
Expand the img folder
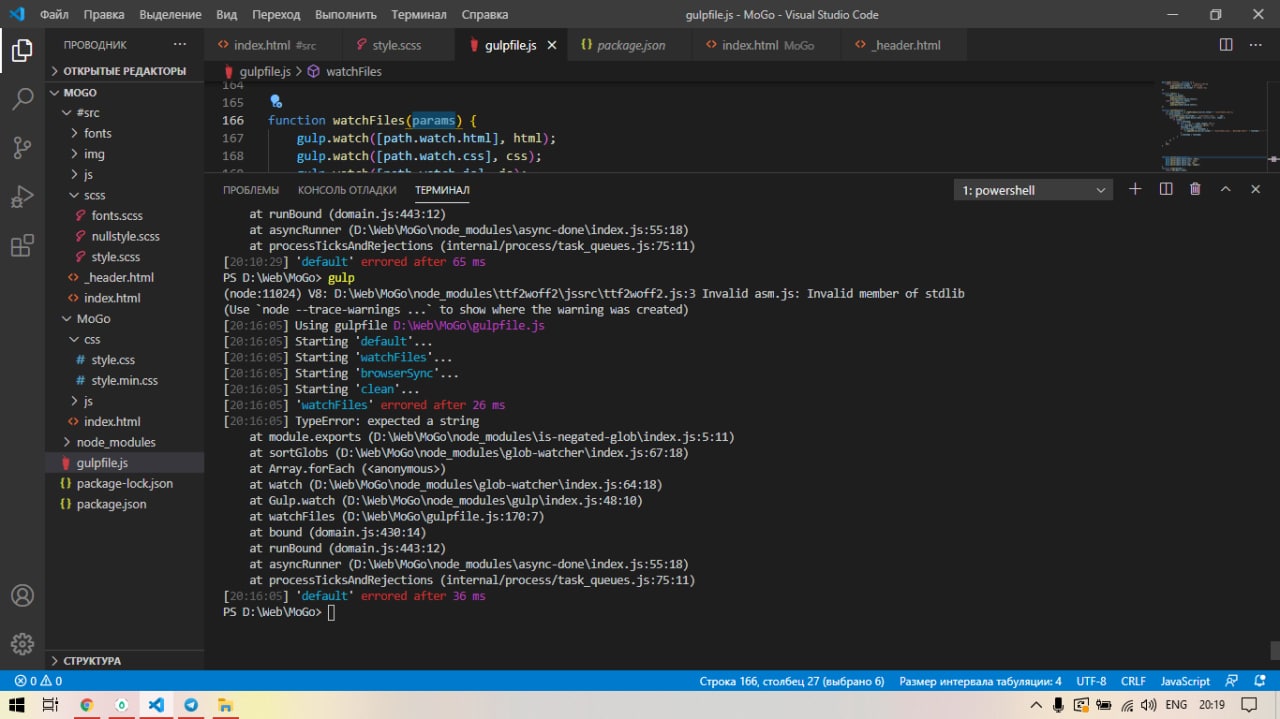[x=125, y=154]
